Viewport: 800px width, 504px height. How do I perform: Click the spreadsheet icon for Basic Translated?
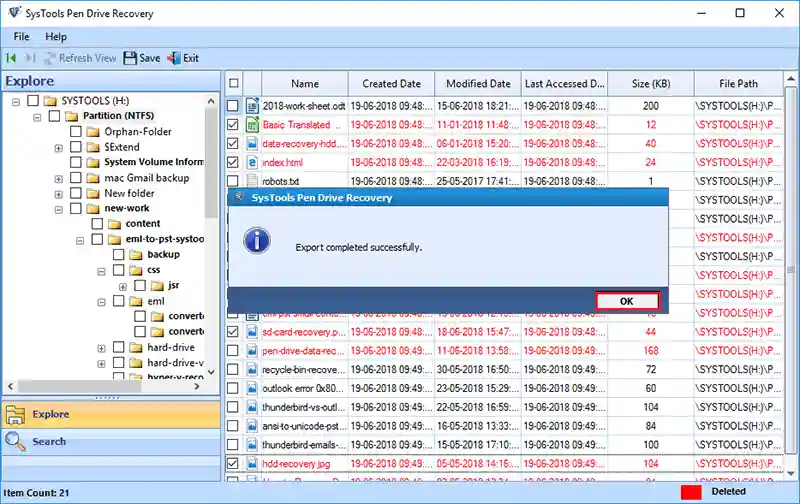(x=252, y=125)
